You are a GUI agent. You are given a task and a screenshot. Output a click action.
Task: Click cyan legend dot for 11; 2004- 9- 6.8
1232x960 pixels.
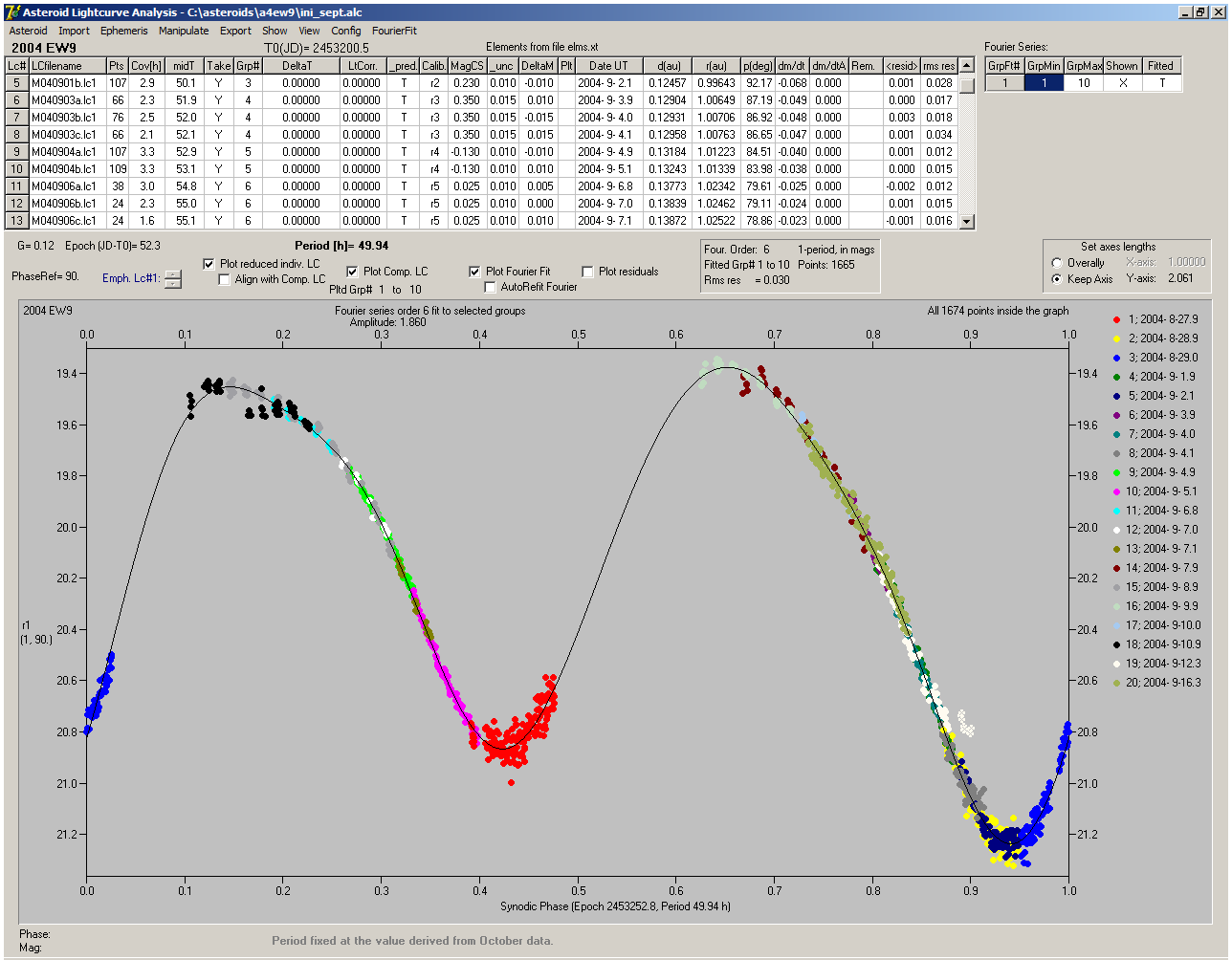pos(1117,511)
